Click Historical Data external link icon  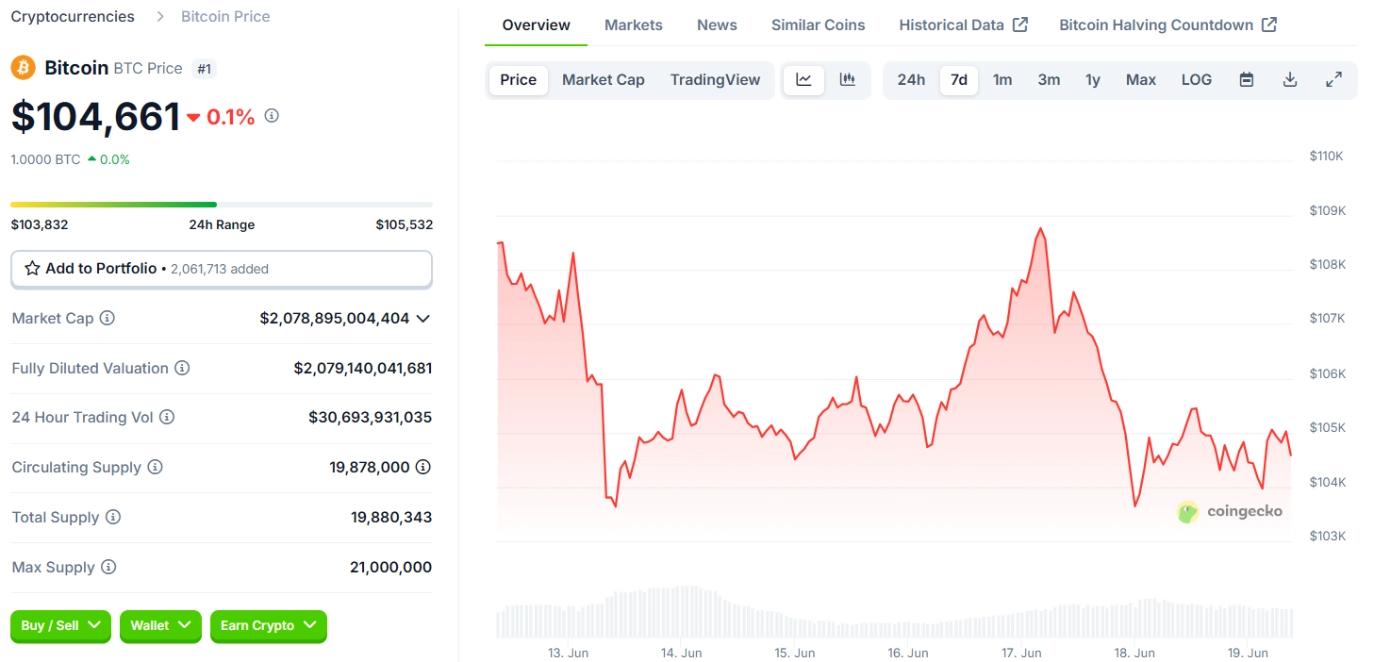coord(1020,25)
